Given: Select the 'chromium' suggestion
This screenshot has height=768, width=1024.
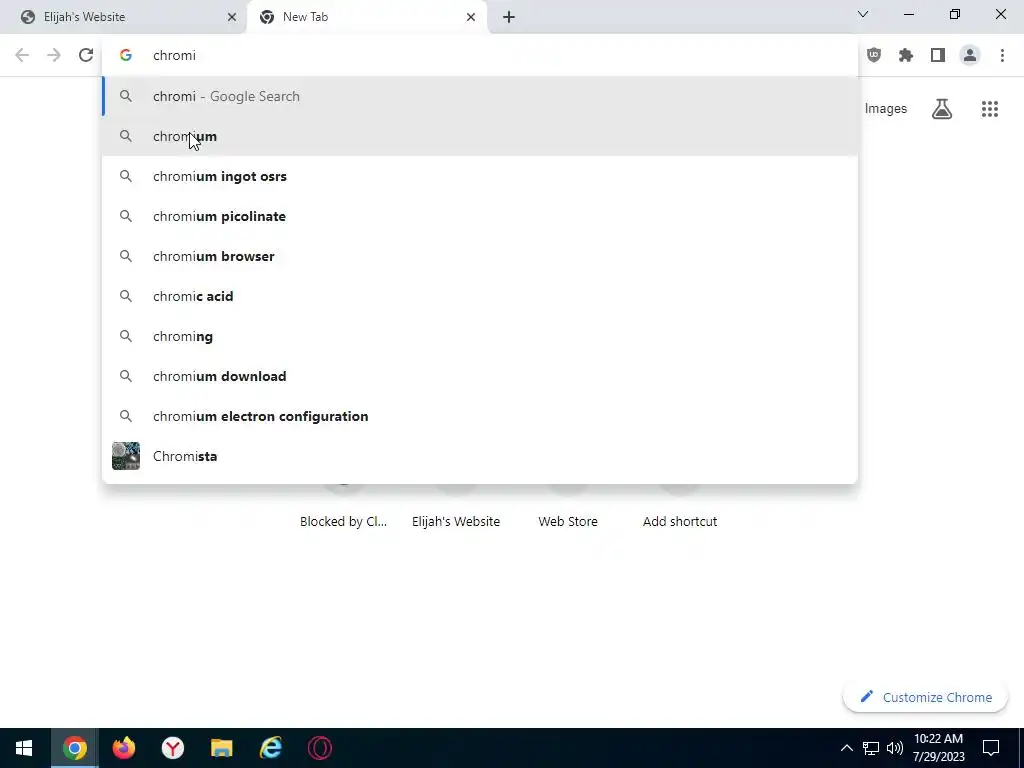Looking at the screenshot, I should (x=480, y=136).
